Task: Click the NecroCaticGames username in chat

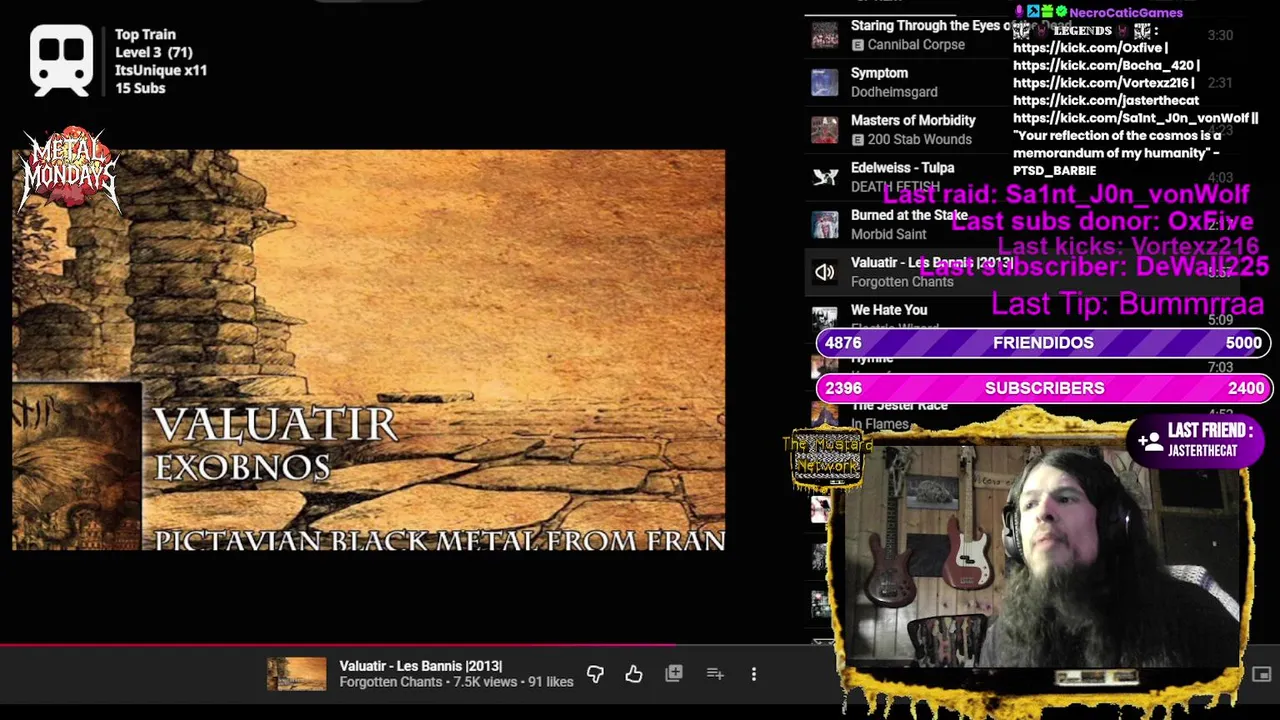Action: tap(1126, 13)
